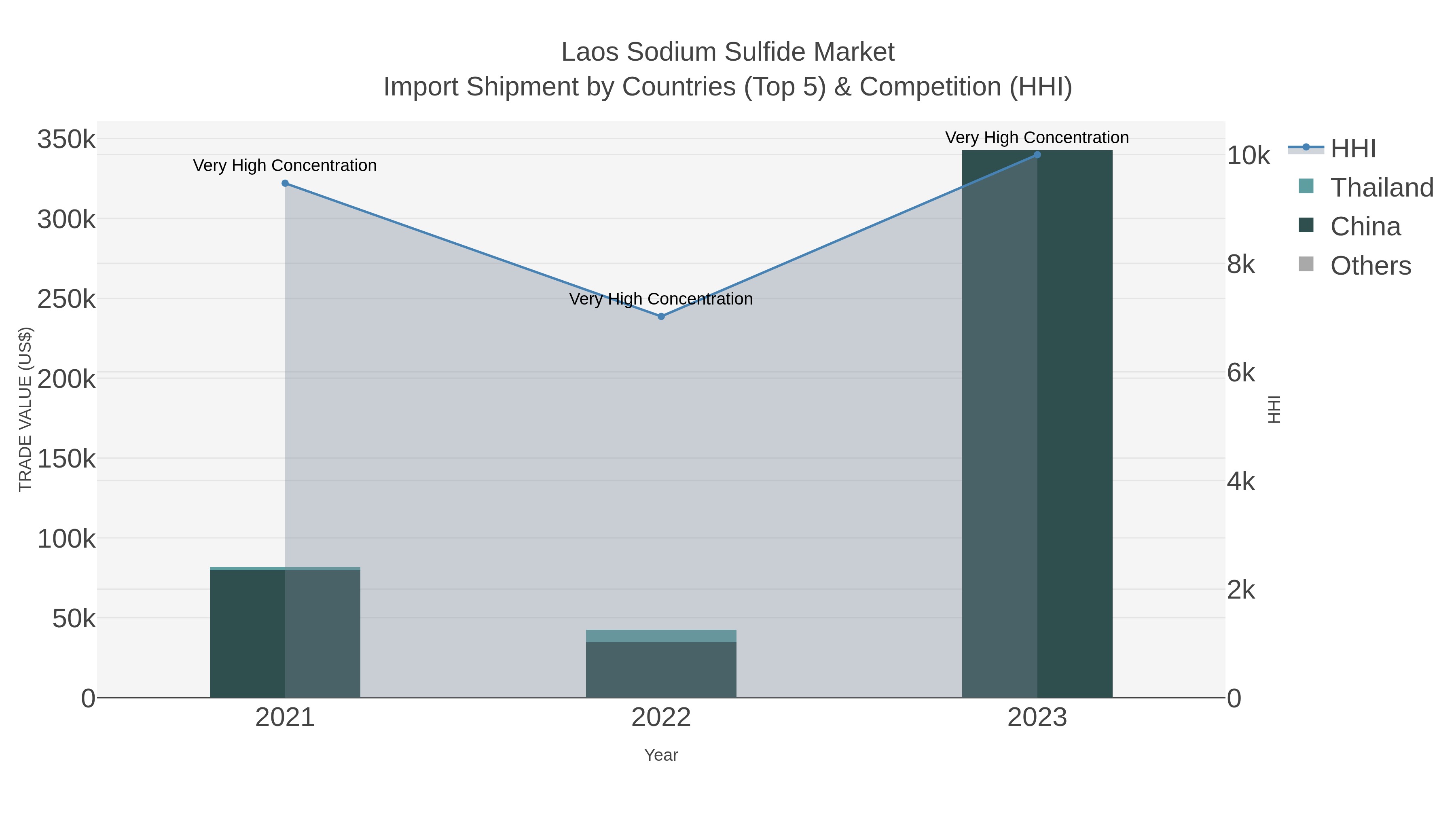The height and width of the screenshot is (819, 1456).
Task: Click the 2021 Thailand bar segment
Action: (x=285, y=569)
